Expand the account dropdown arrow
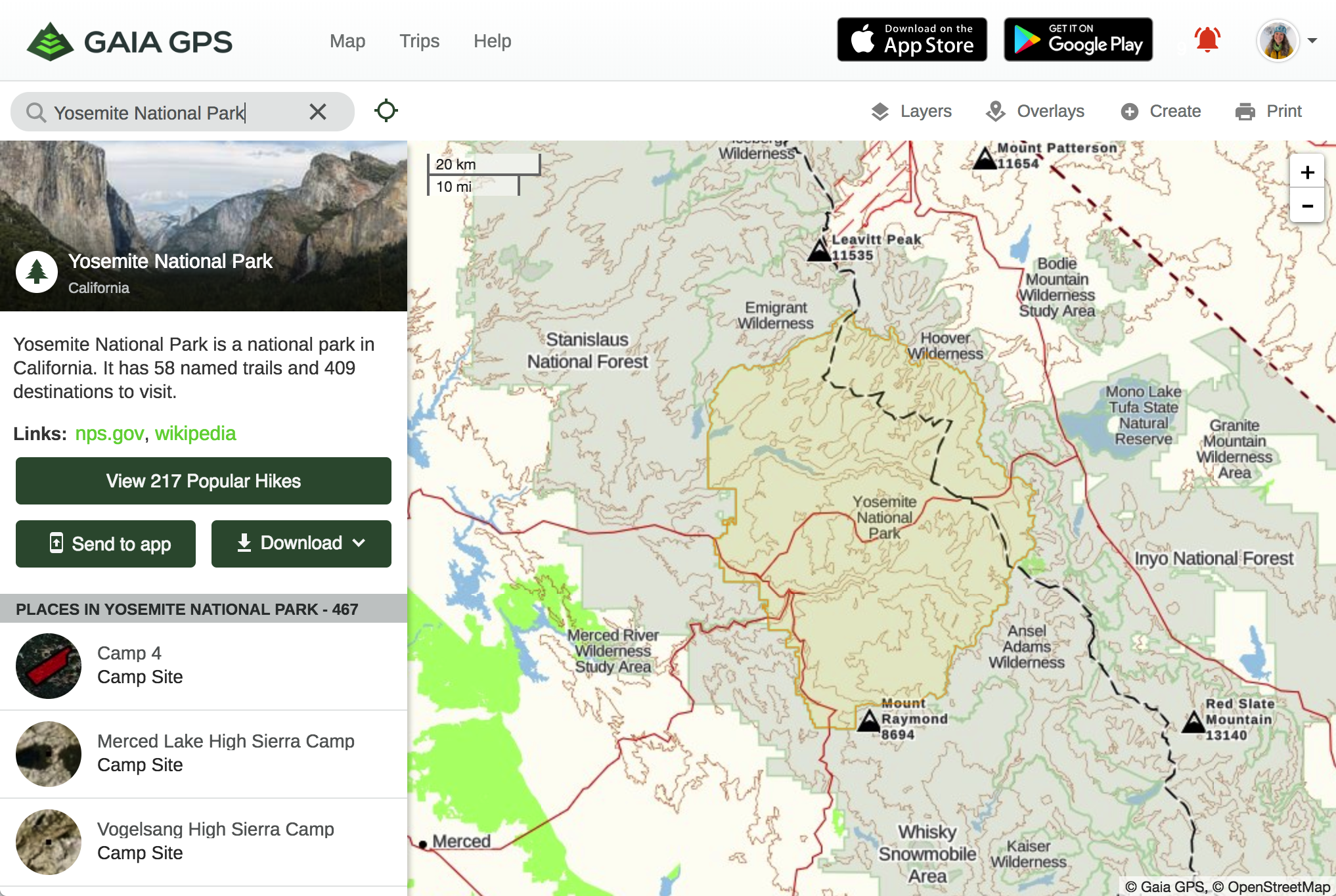Viewport: 1336px width, 896px height. pyautogui.click(x=1312, y=41)
